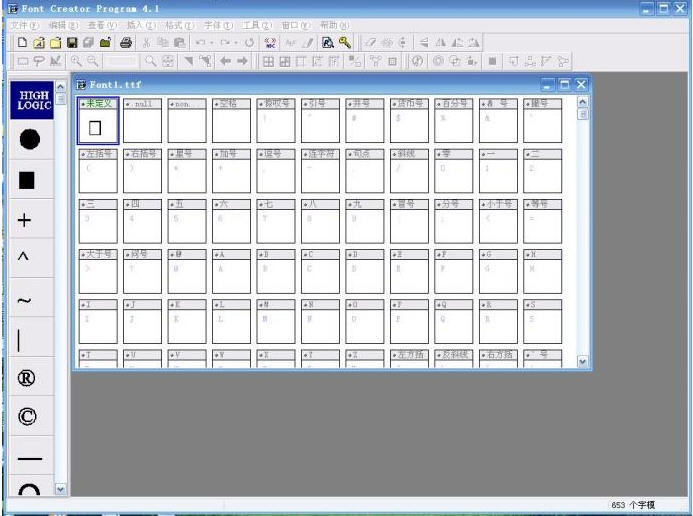
Task: Open the 工具 (Tools) menu
Action: pos(257,24)
